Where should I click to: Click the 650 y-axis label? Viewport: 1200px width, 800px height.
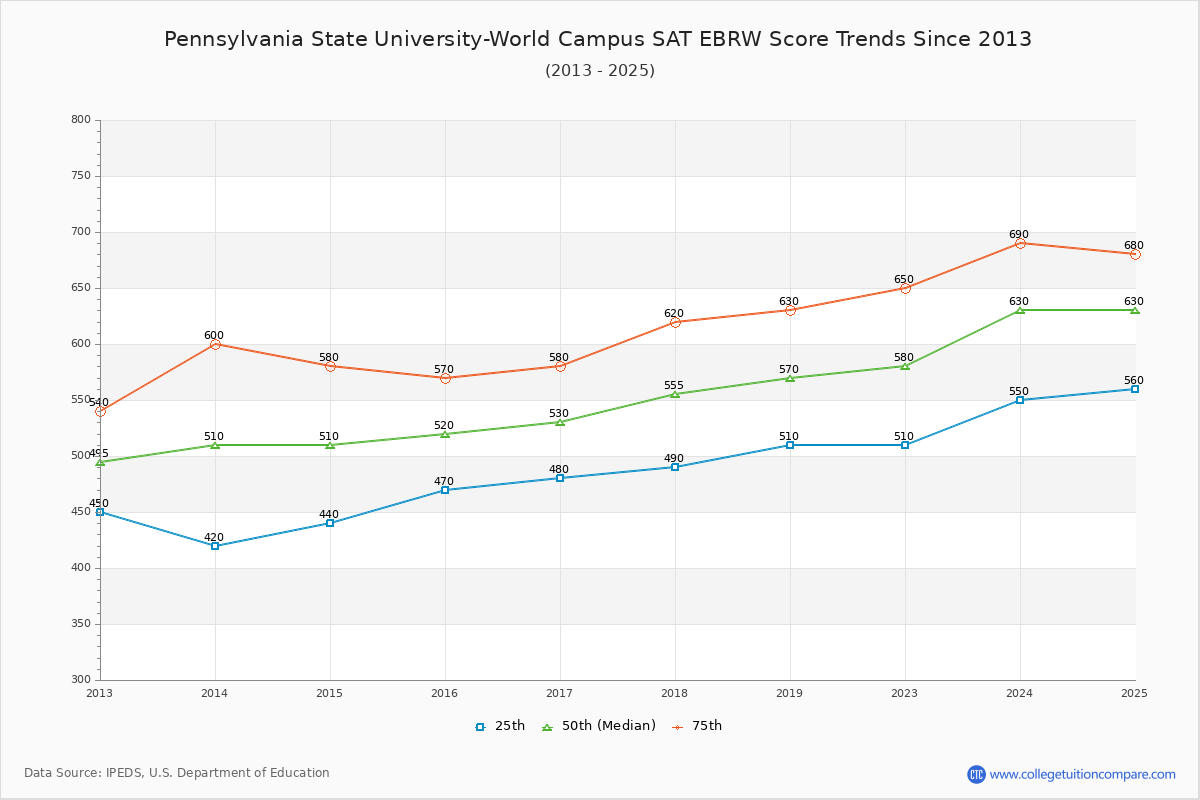click(81, 288)
